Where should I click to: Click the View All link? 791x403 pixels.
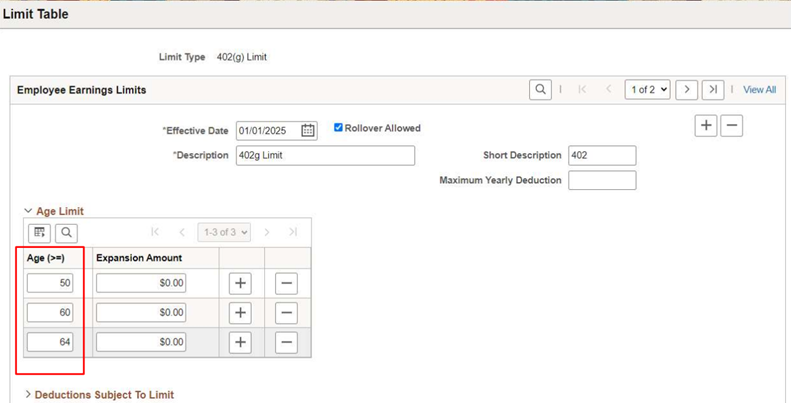point(759,90)
